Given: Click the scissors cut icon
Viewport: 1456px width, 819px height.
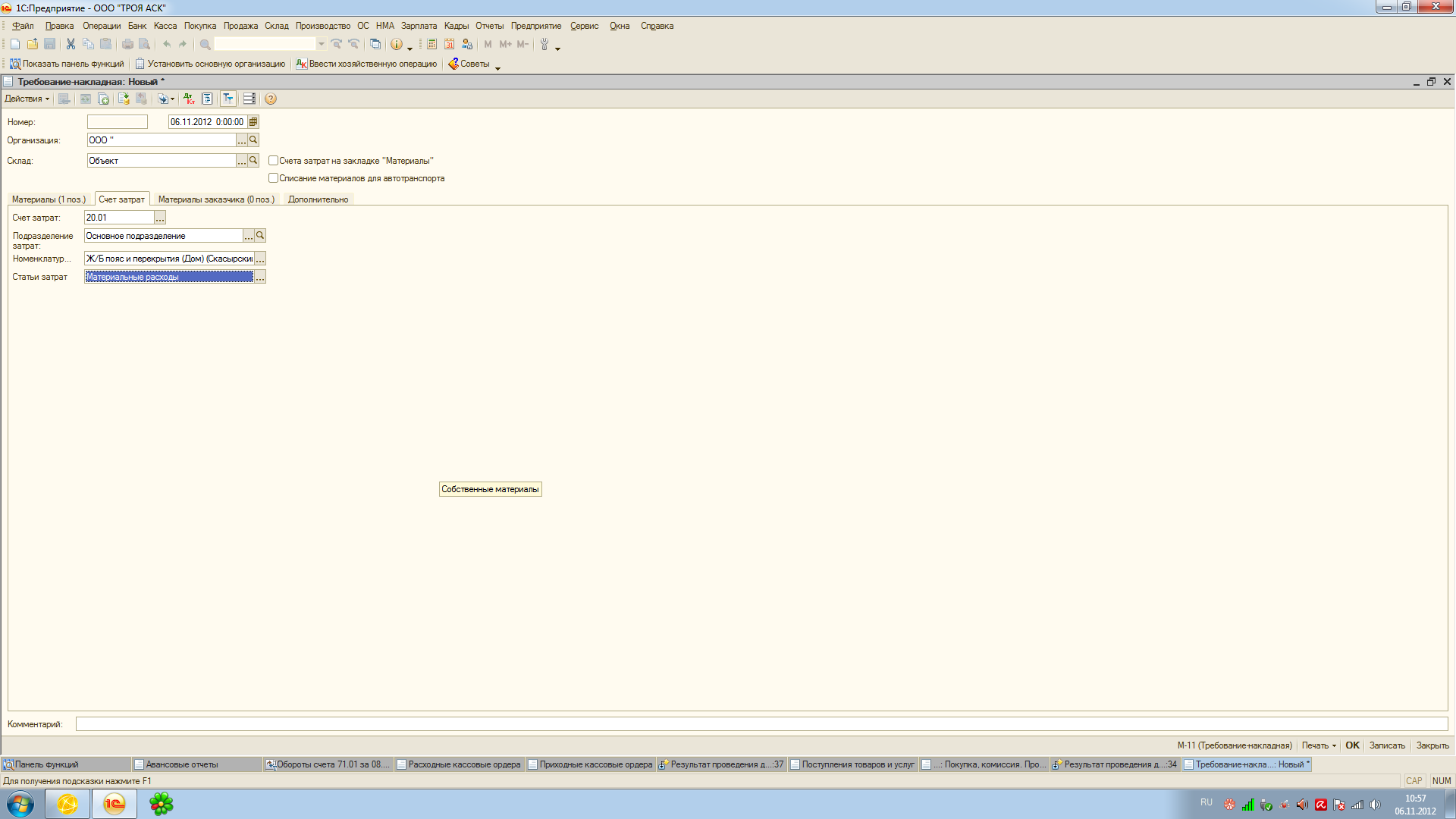Looking at the screenshot, I should 71,44.
